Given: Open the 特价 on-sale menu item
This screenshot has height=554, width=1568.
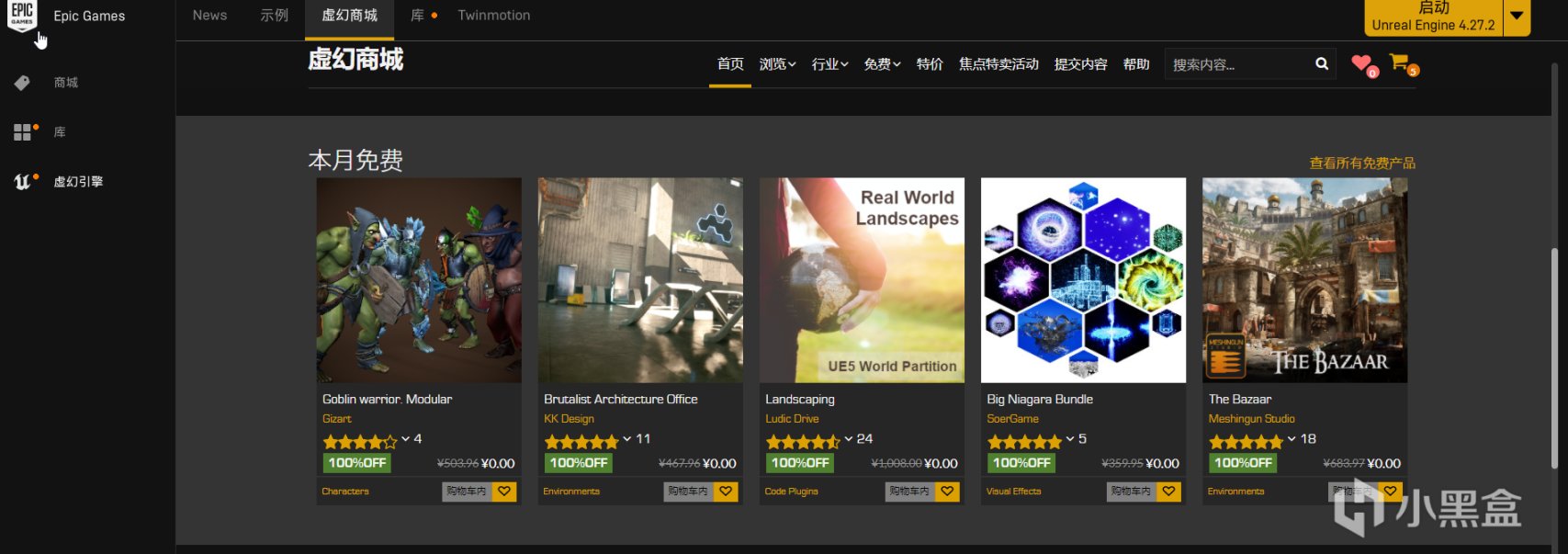Looking at the screenshot, I should (930, 64).
